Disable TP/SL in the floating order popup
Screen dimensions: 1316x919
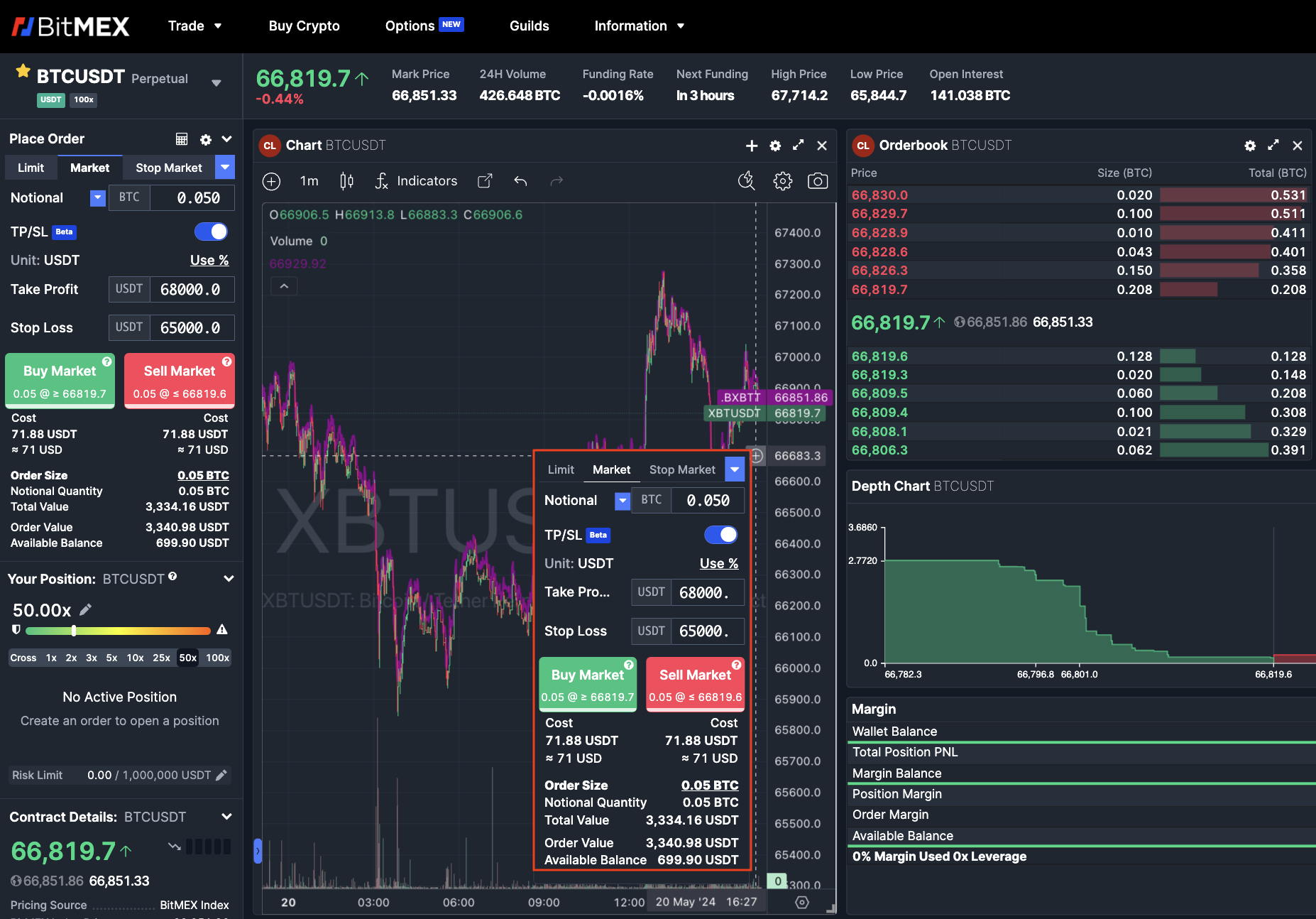(720, 535)
